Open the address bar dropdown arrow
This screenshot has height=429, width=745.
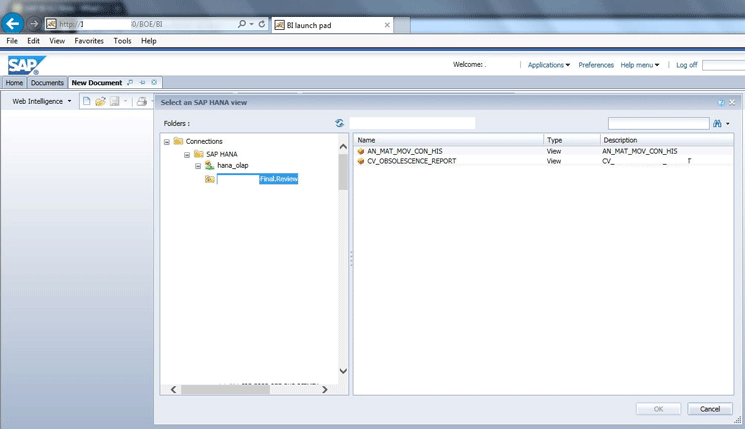click(252, 24)
